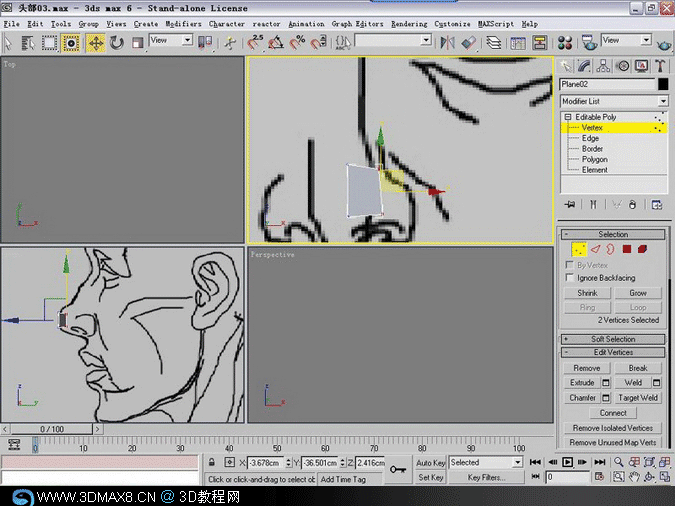Open the Modify panel tab (wrench icon)
The image size is (675, 506).
(x=586, y=66)
